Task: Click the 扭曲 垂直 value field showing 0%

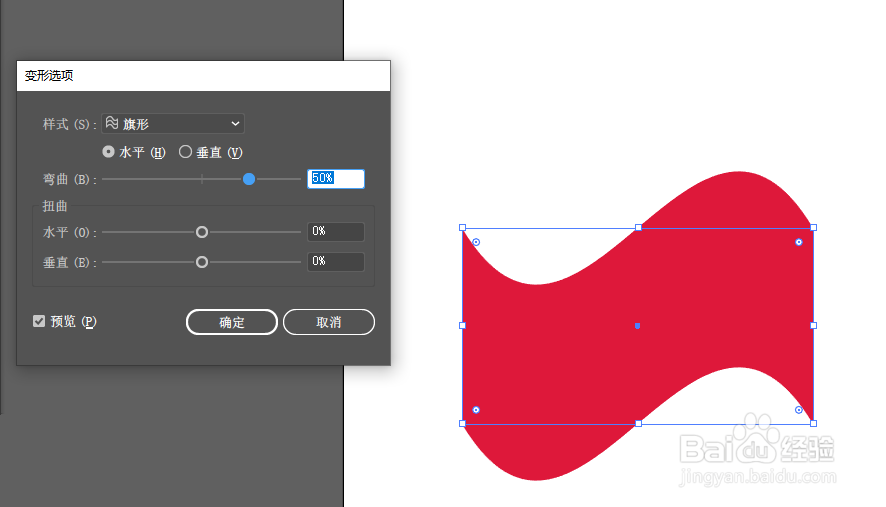Action: tap(336, 262)
